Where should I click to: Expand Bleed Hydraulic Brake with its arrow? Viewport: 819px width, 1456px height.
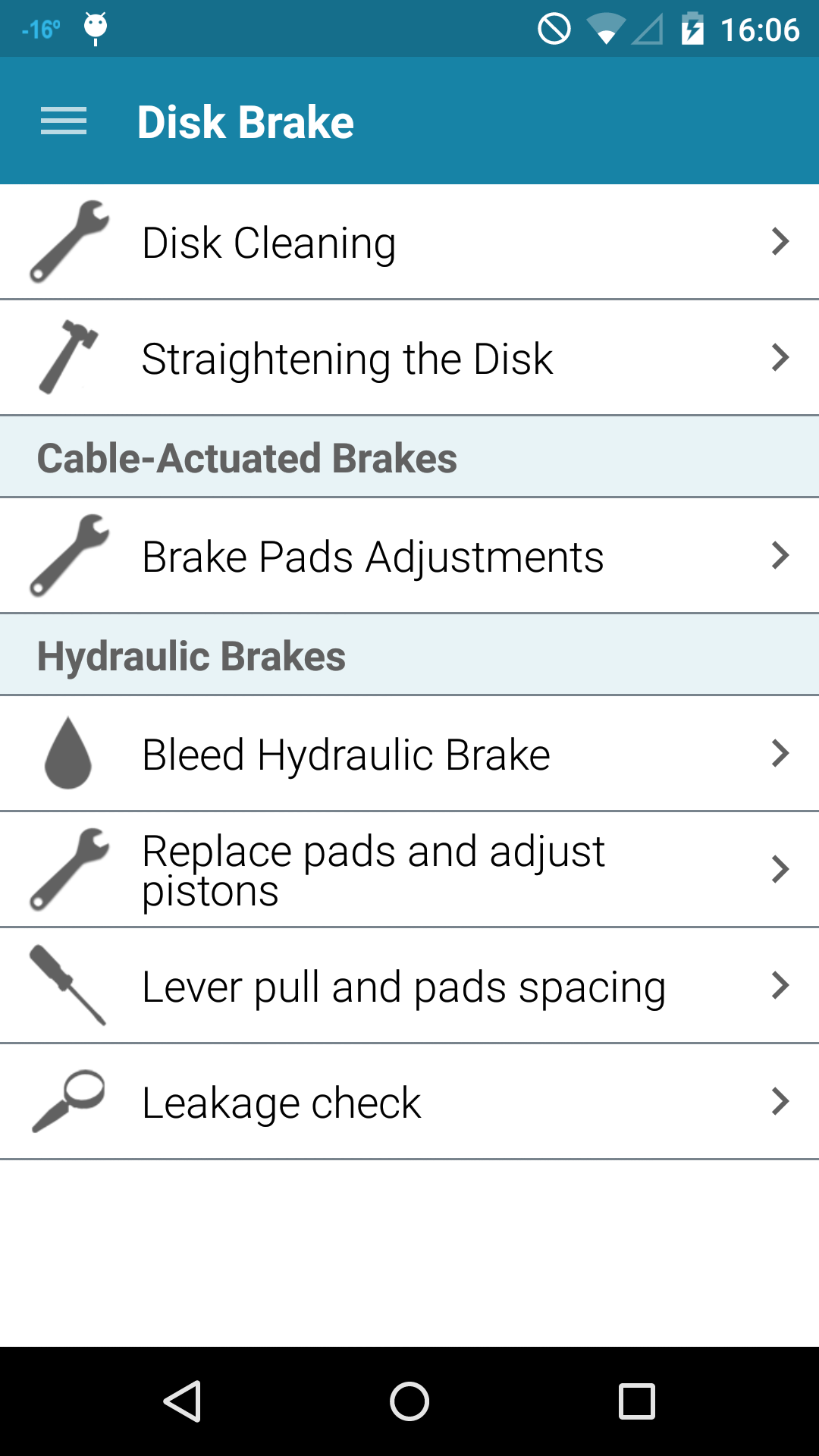pyautogui.click(x=780, y=753)
